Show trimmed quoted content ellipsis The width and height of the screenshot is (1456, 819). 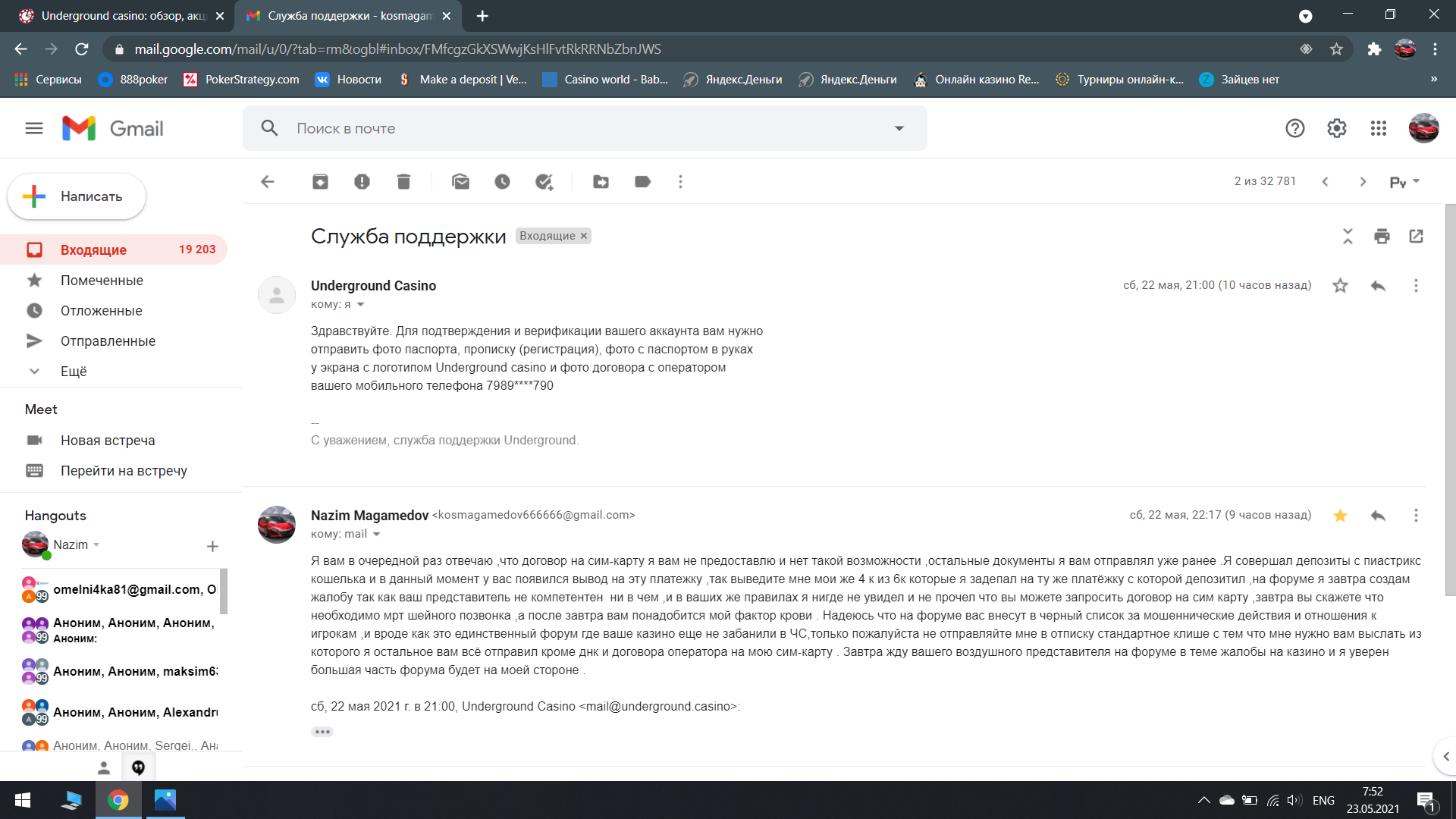[322, 732]
